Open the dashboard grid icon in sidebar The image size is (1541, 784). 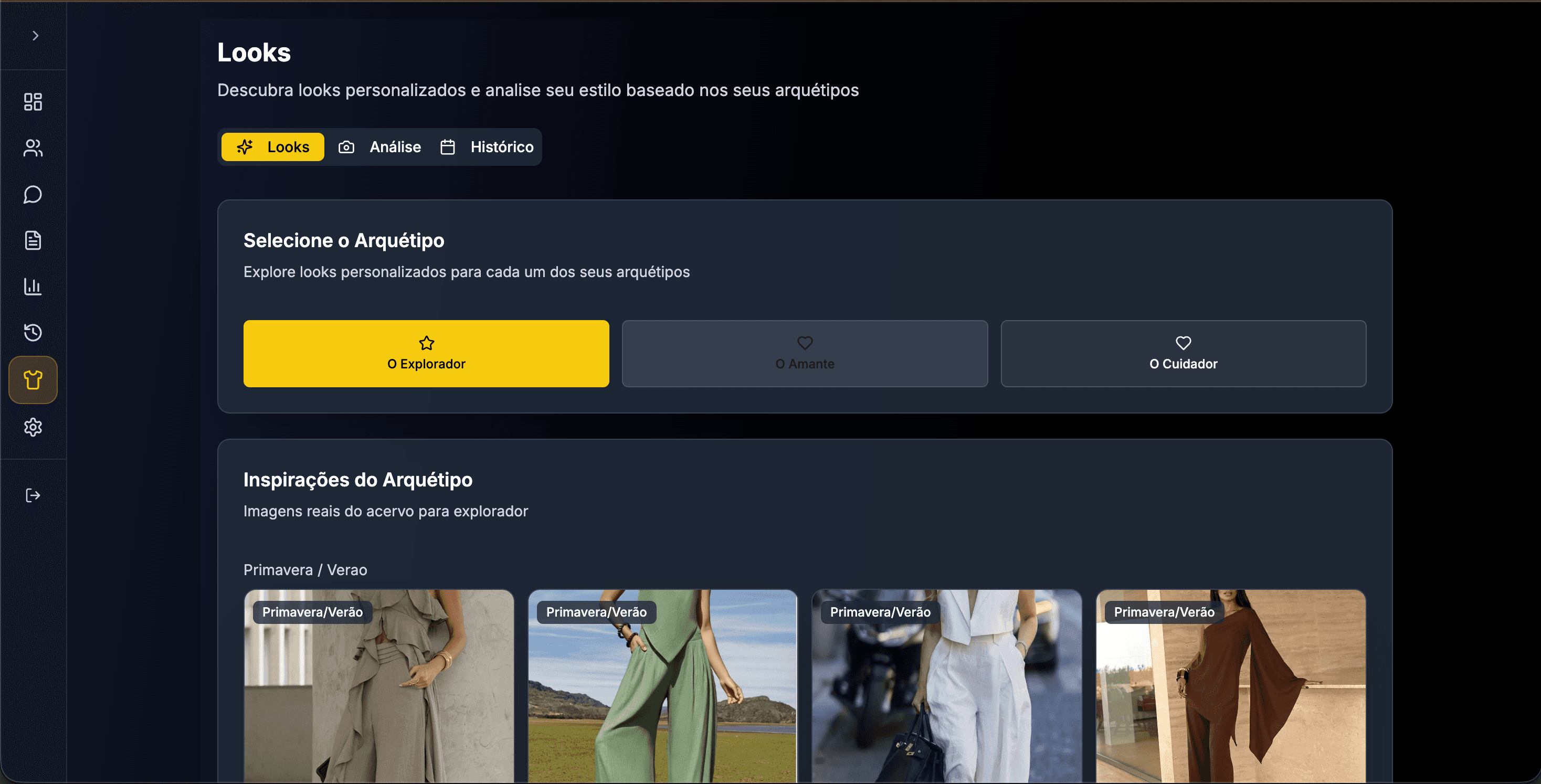(33, 102)
